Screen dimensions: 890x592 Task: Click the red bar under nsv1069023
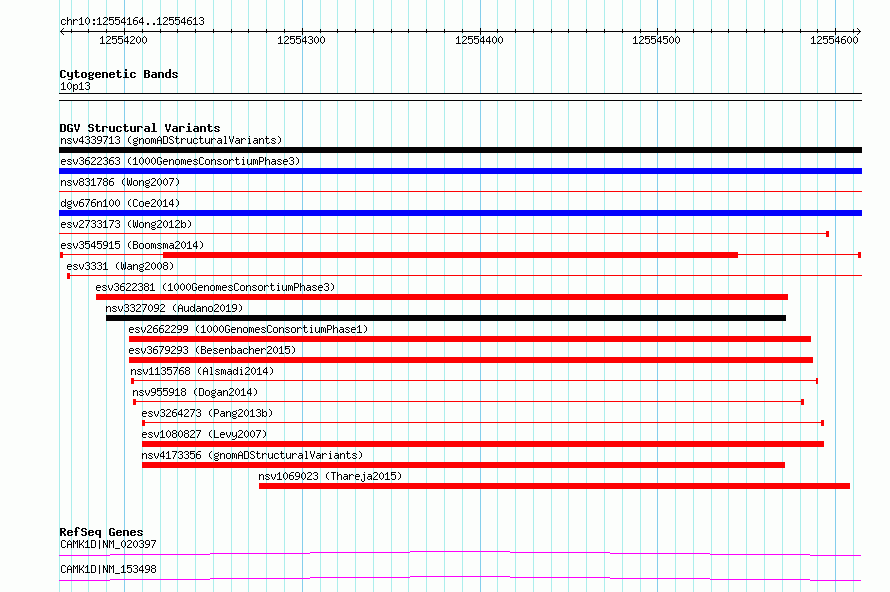click(x=554, y=486)
